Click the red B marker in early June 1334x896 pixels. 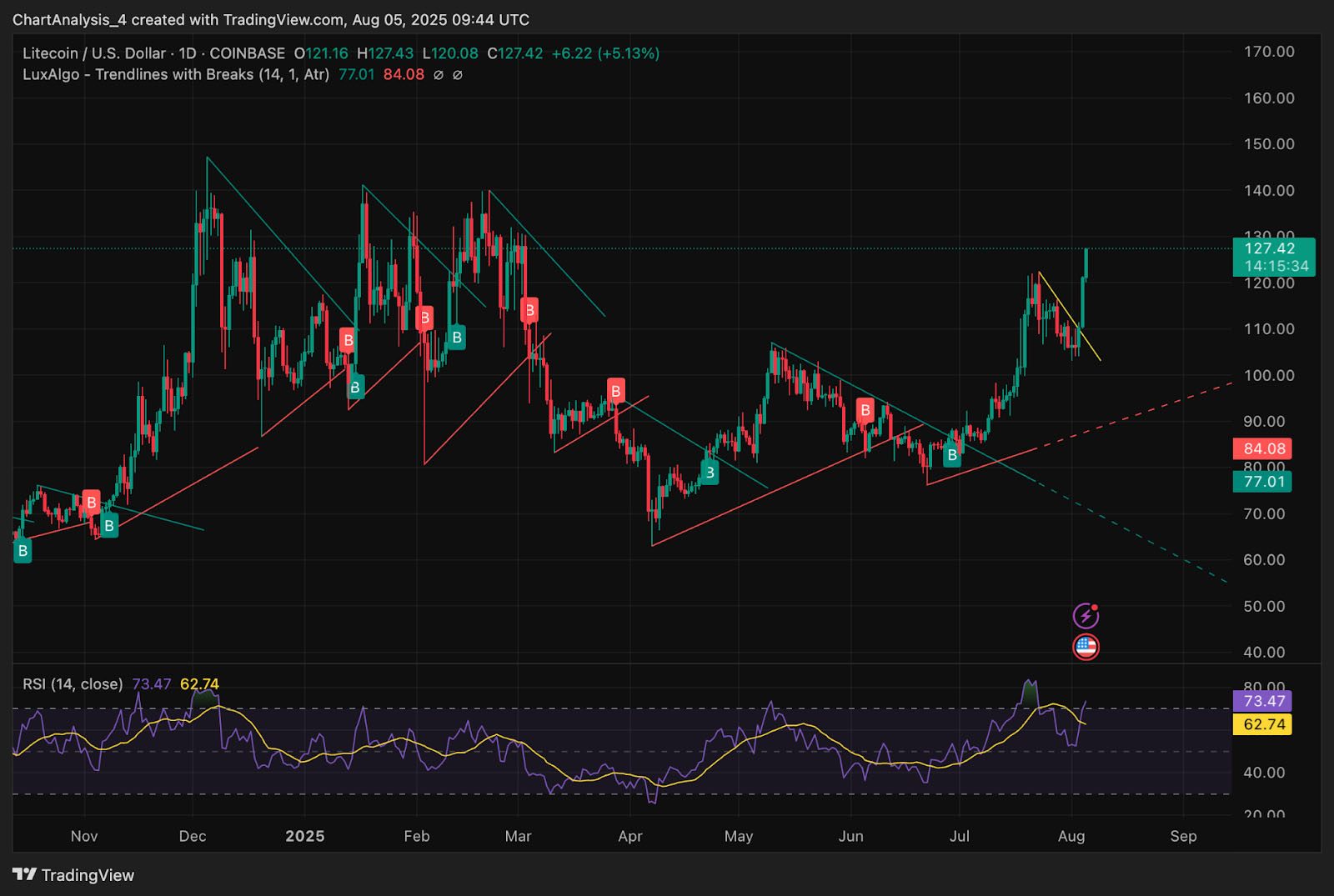865,410
